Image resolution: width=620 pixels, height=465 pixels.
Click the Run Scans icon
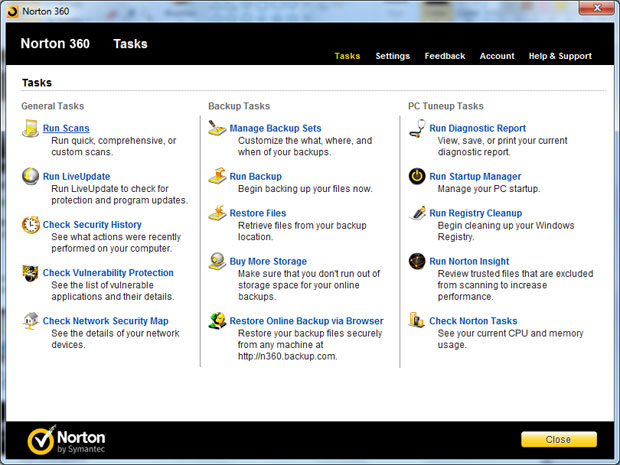[30, 129]
